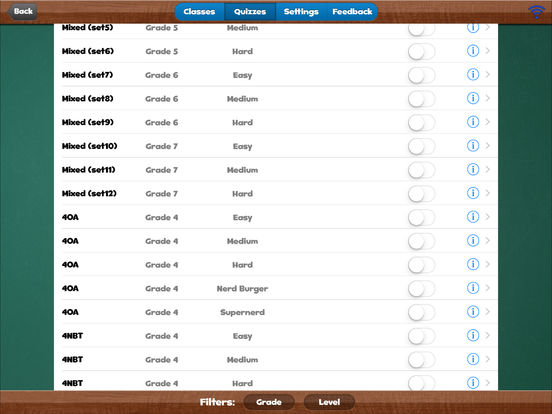Open chevron on 4NBT Hard row
Image resolution: width=552 pixels, height=414 pixels.
pyautogui.click(x=488, y=383)
